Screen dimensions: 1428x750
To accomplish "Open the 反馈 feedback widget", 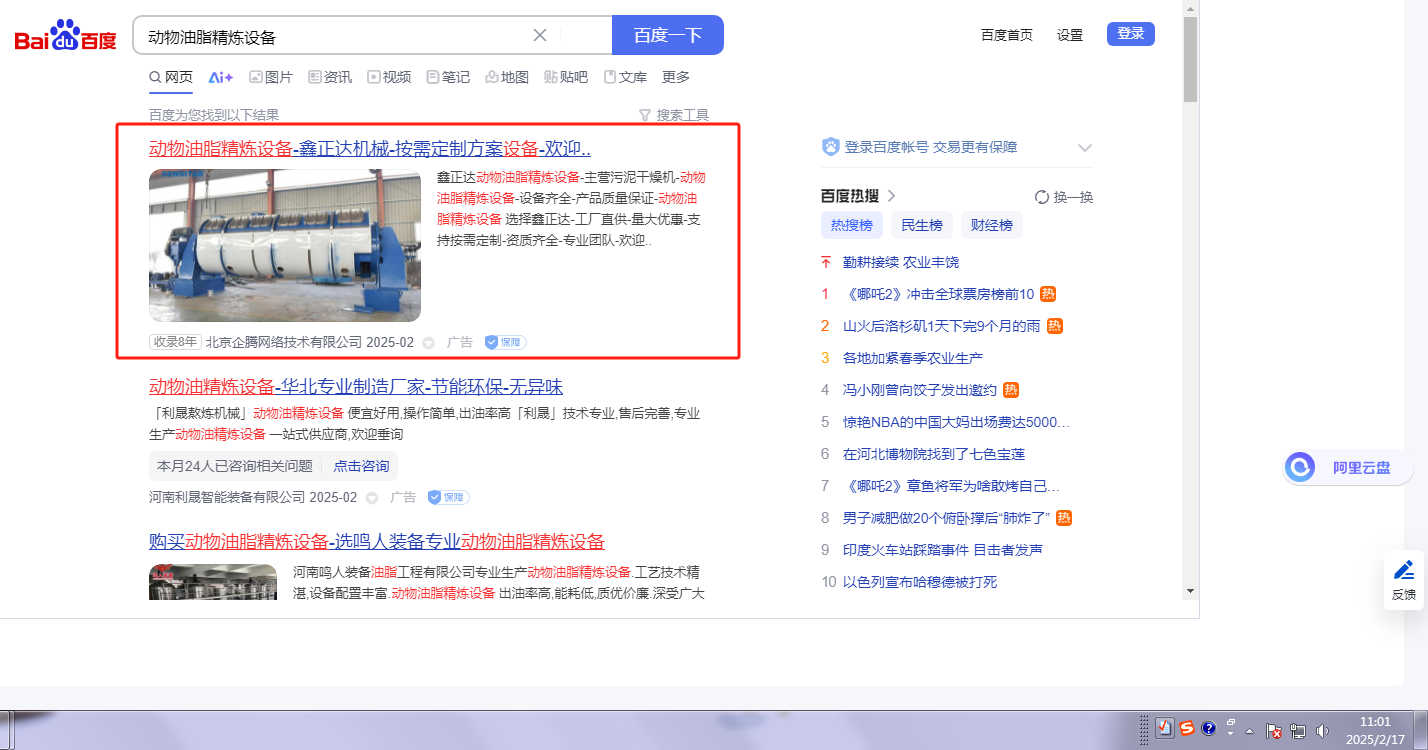I will (x=1404, y=580).
